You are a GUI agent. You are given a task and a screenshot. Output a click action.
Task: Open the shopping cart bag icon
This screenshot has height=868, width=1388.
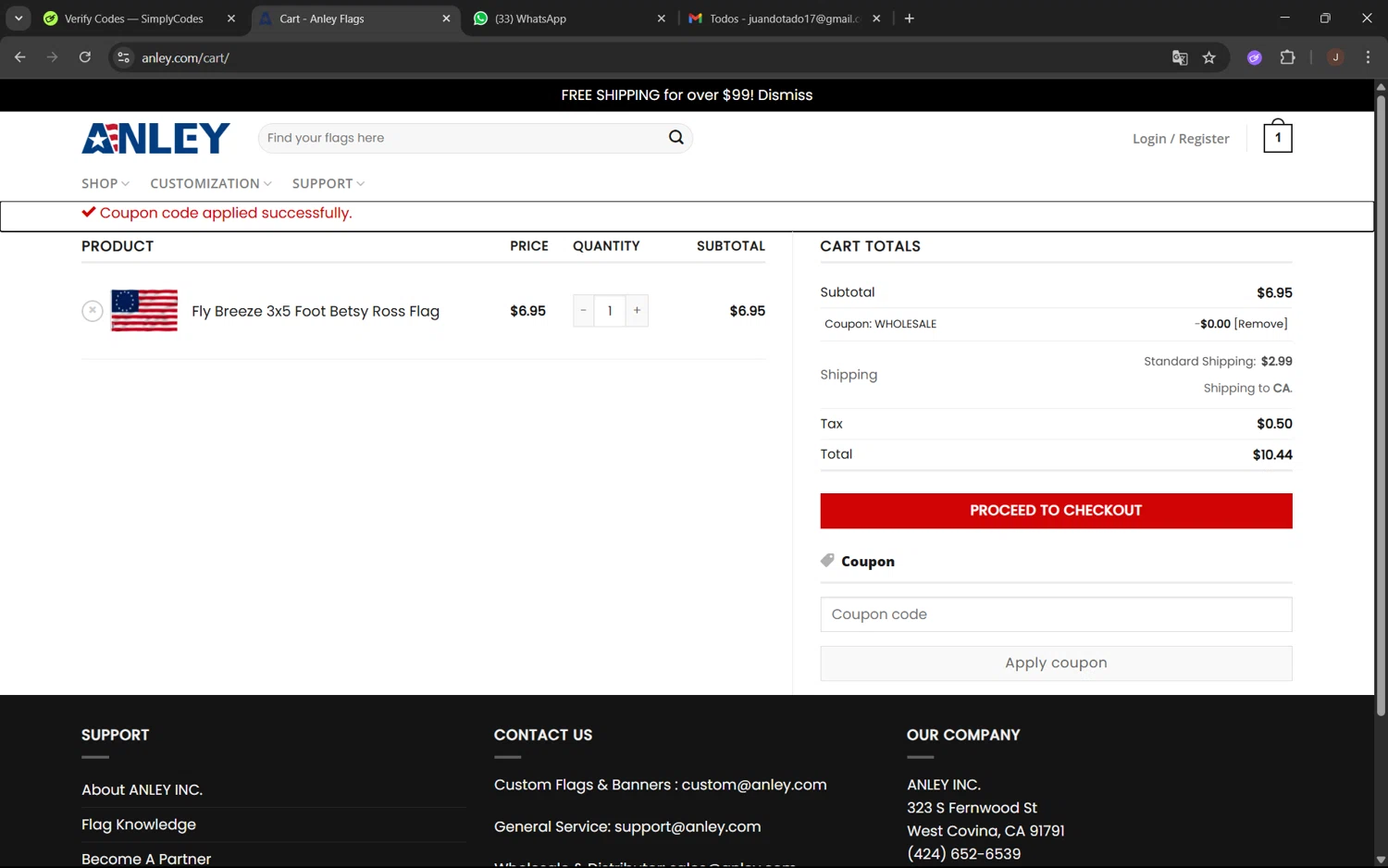[x=1278, y=136]
